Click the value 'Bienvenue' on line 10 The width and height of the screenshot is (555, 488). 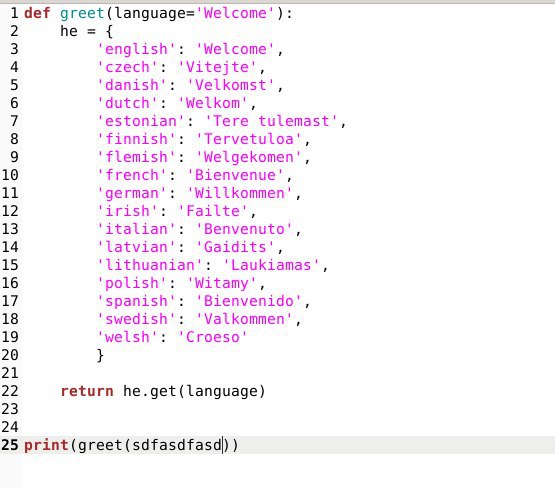coord(235,175)
